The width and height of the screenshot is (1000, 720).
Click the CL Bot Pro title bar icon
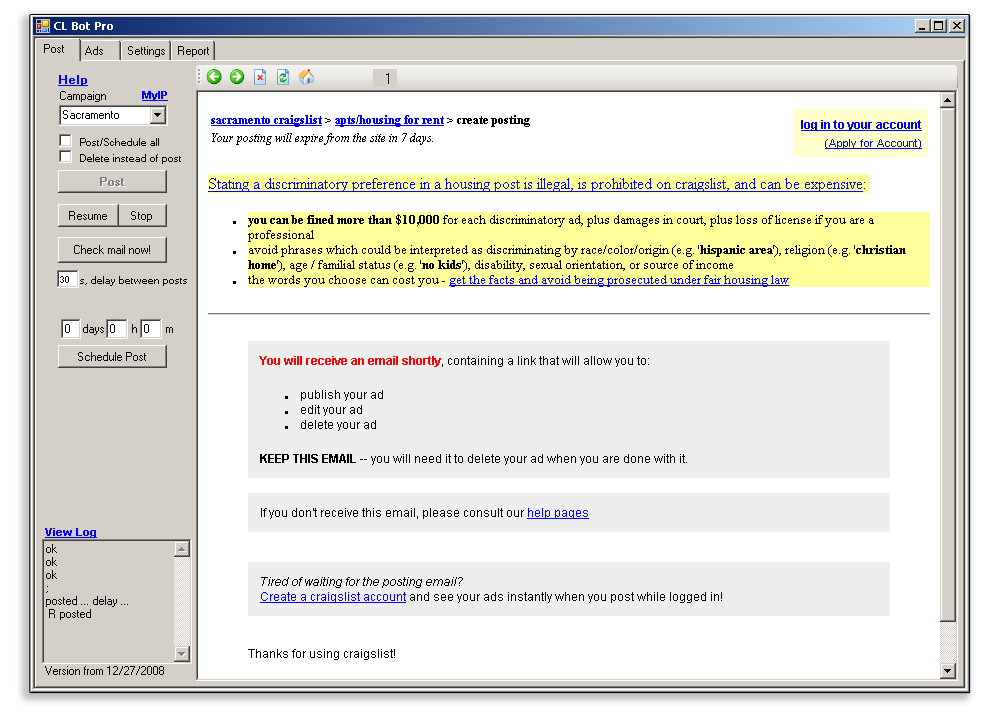[x=43, y=26]
